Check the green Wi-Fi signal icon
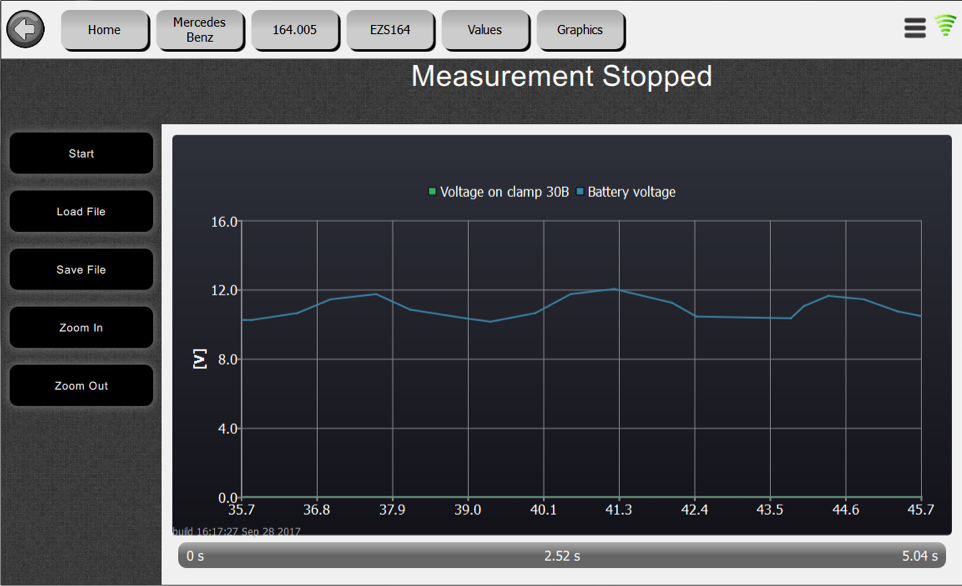This screenshot has width=962, height=586. (x=945, y=26)
